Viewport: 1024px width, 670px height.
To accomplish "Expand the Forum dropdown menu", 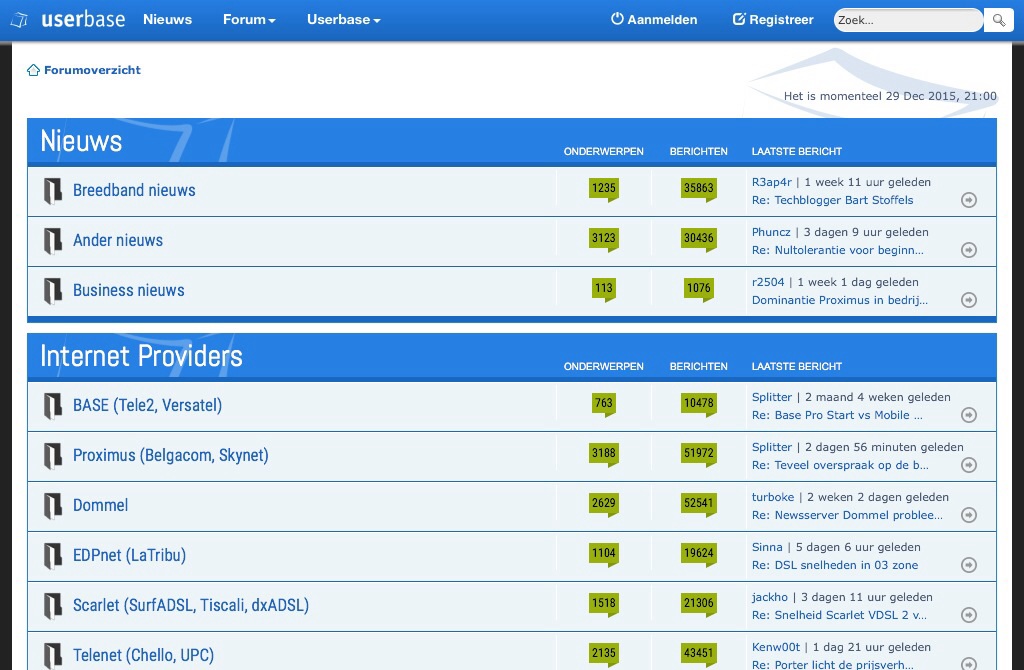I will (249, 19).
